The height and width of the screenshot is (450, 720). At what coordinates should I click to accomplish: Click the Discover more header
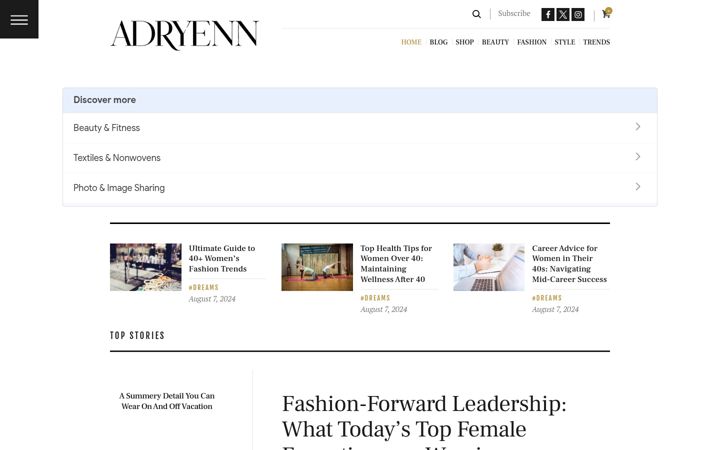click(104, 100)
